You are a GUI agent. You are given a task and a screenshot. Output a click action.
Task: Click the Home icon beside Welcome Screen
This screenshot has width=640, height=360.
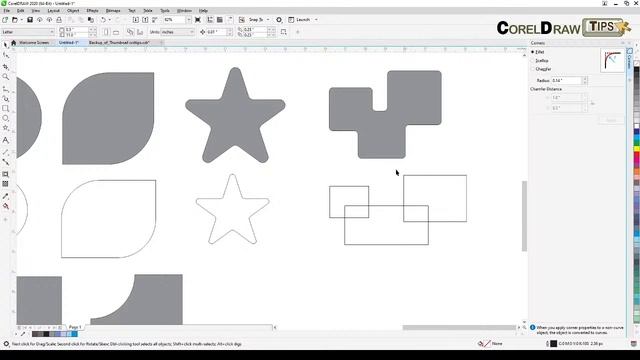pos(13,42)
